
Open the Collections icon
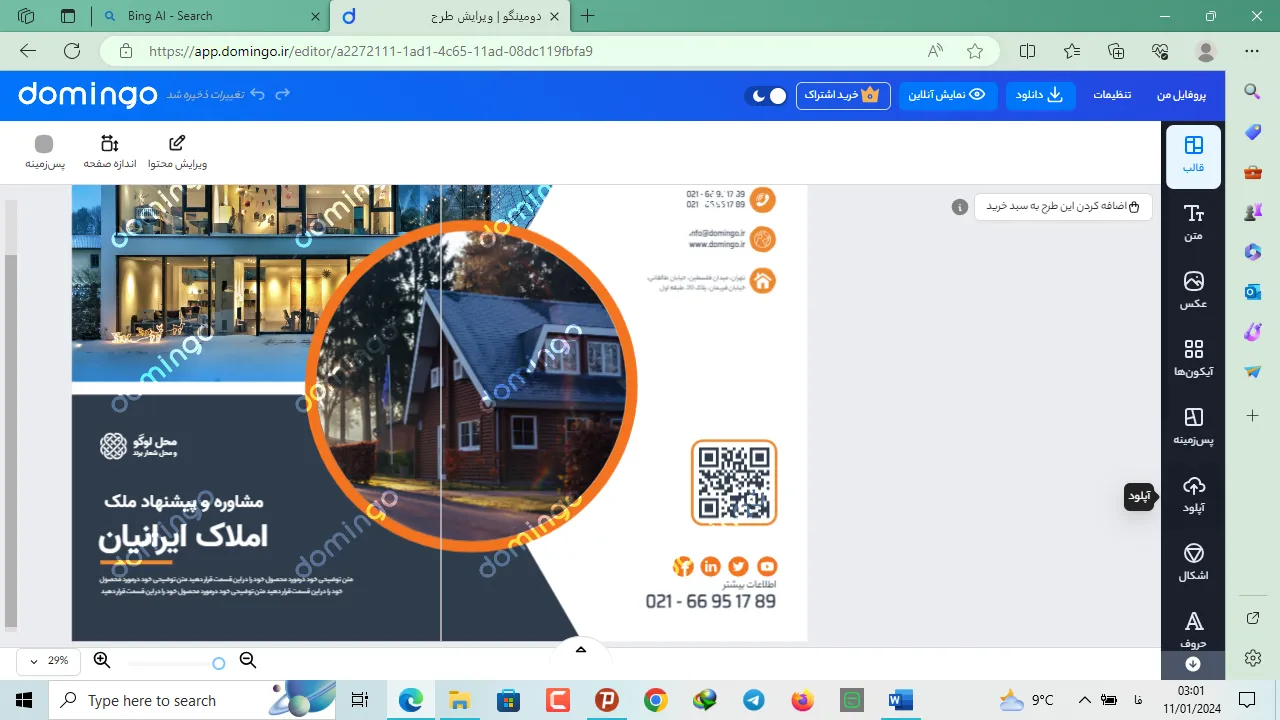tap(1116, 51)
